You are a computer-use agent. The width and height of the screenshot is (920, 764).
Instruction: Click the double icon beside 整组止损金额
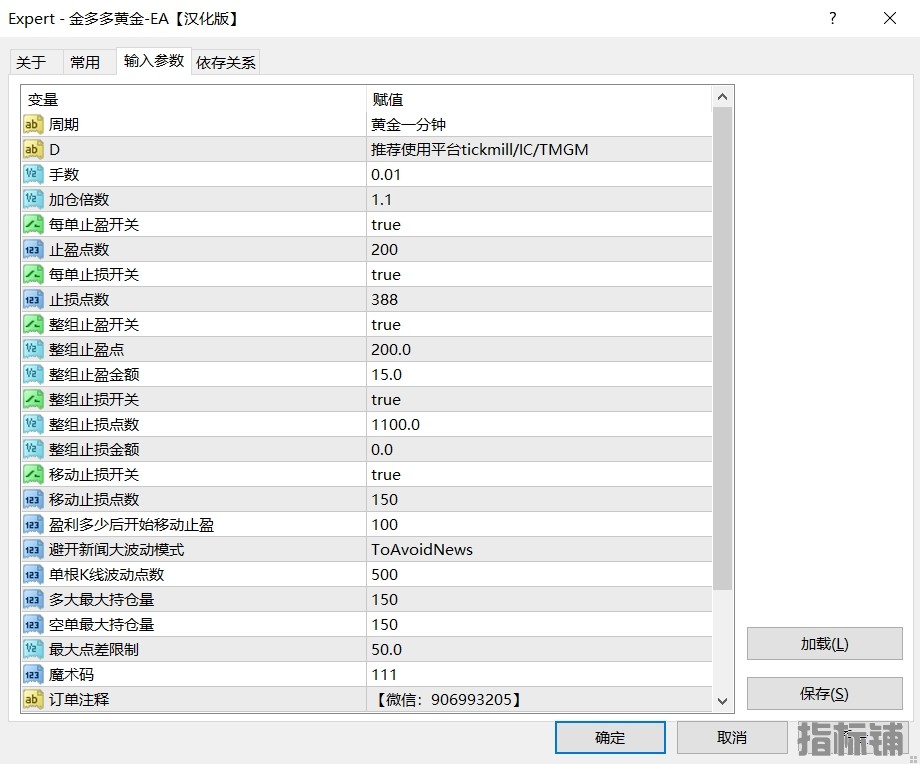coord(33,449)
